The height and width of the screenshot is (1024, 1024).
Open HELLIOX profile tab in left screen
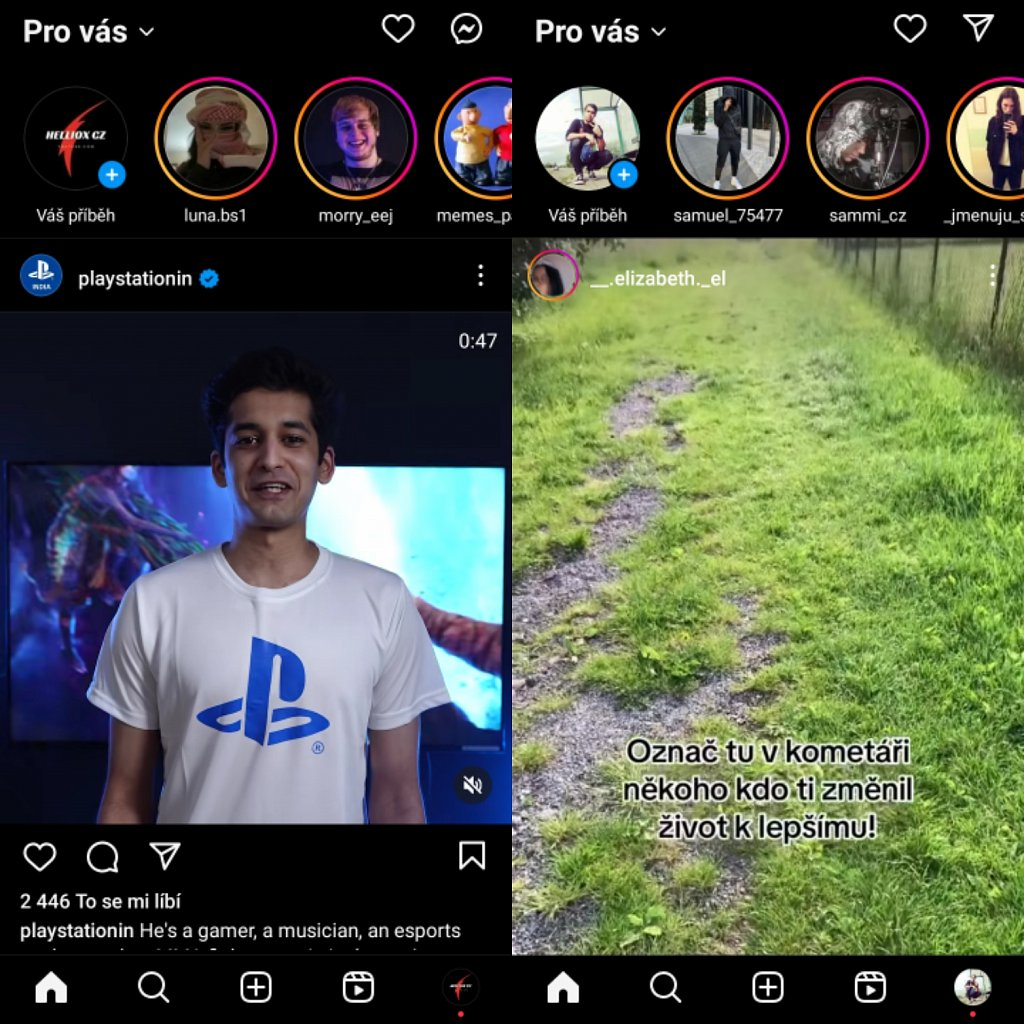[x=461, y=987]
